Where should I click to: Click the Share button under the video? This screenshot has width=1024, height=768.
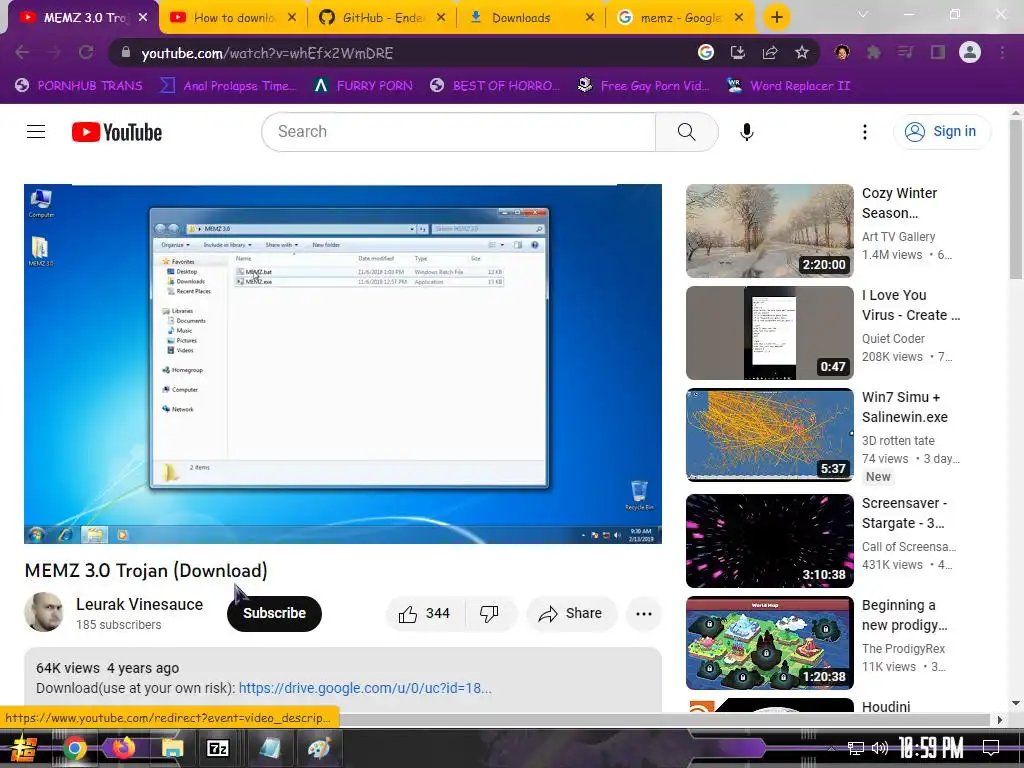click(x=571, y=613)
